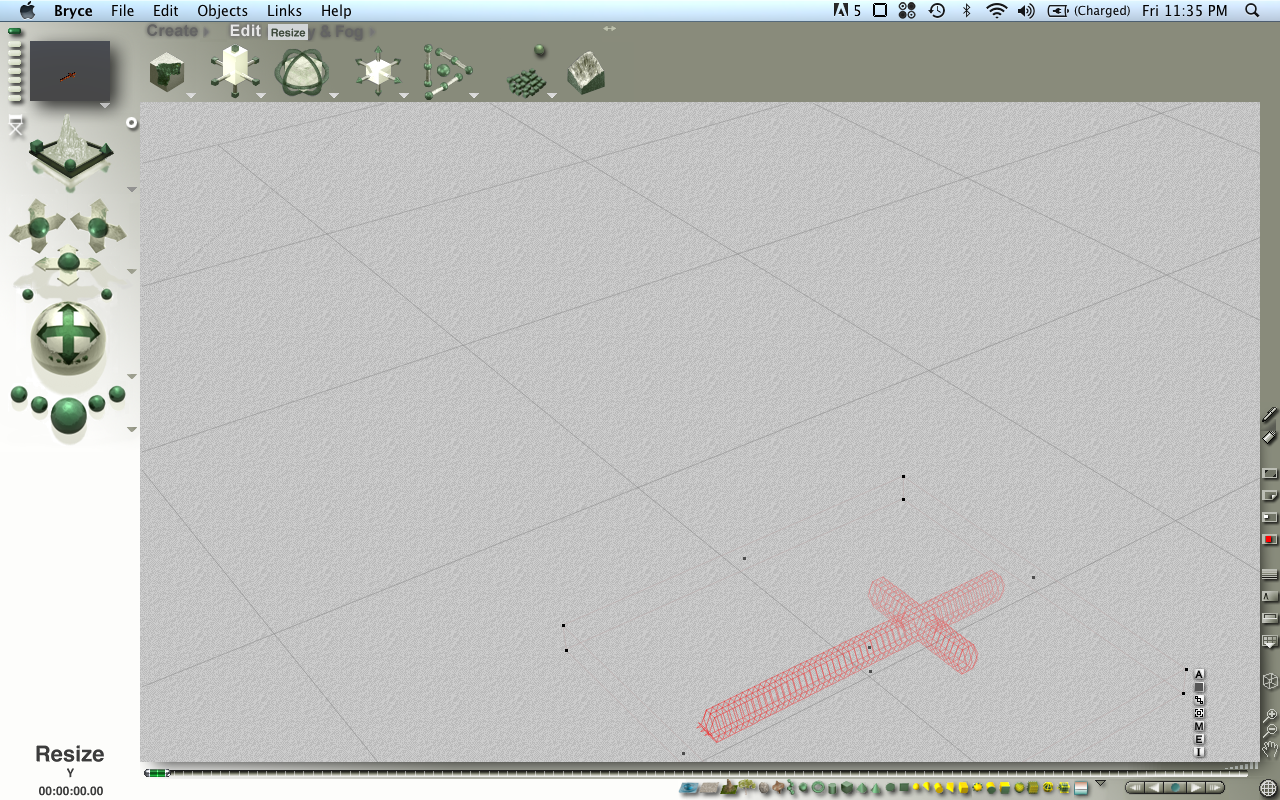
Task: Open dropdown arrow beside Randomize tool
Action: click(x=551, y=96)
